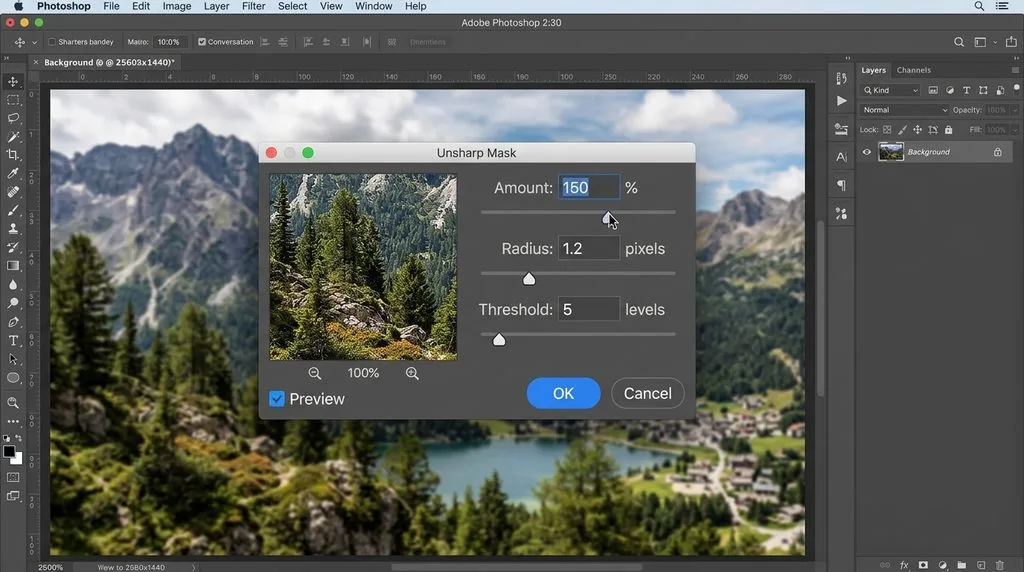
Task: Click the Radius slider handle
Action: 529,279
